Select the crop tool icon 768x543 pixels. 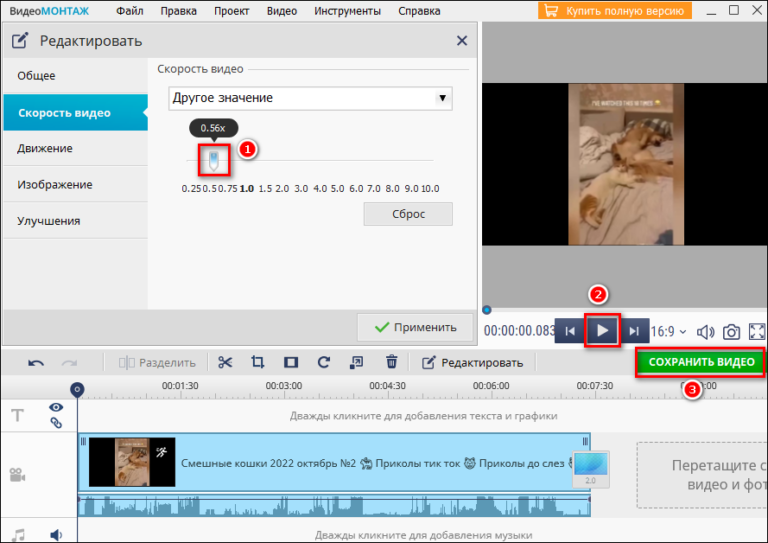pos(257,362)
